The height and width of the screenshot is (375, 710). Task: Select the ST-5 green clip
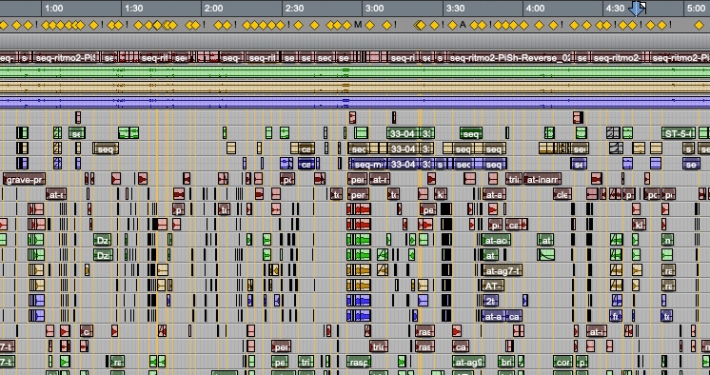pyautogui.click(x=678, y=133)
